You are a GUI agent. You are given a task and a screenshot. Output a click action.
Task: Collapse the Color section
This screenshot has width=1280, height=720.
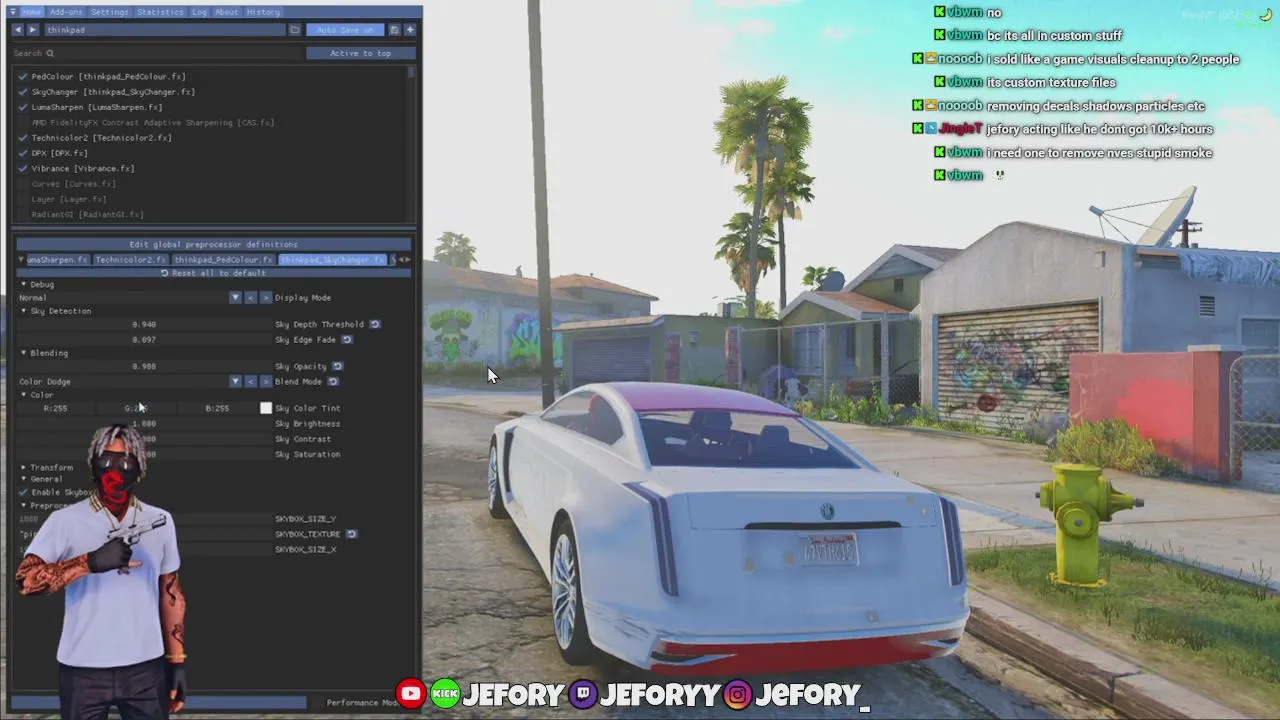click(24, 395)
